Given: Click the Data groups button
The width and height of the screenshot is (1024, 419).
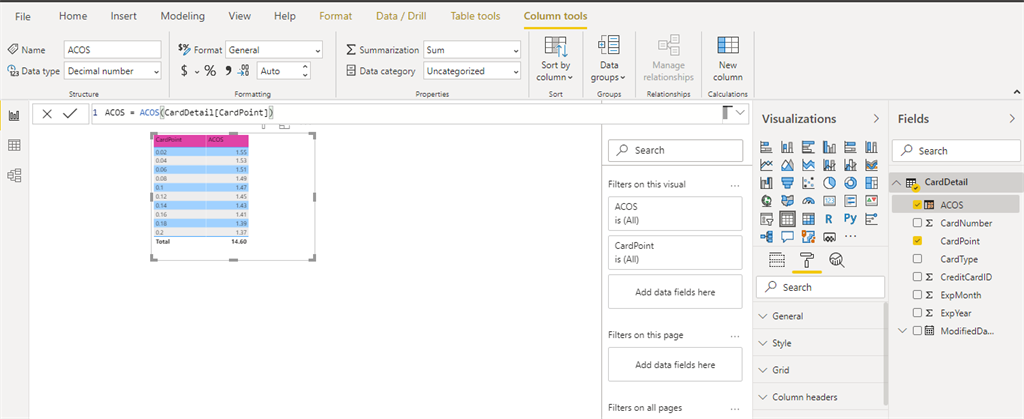Looking at the screenshot, I should tap(609, 59).
